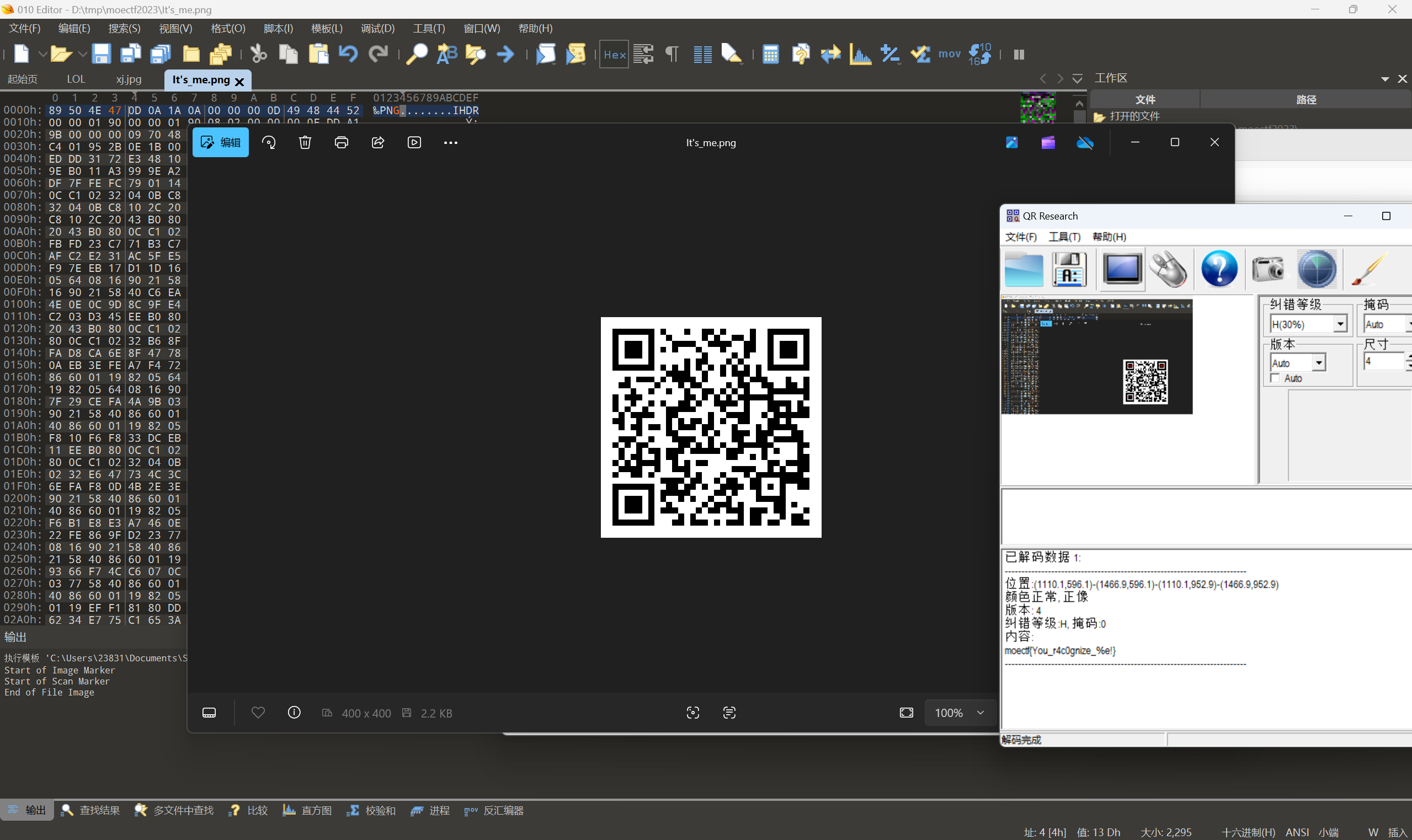Click the save floppy icon in QR Research
1412x840 pixels.
click(1069, 270)
